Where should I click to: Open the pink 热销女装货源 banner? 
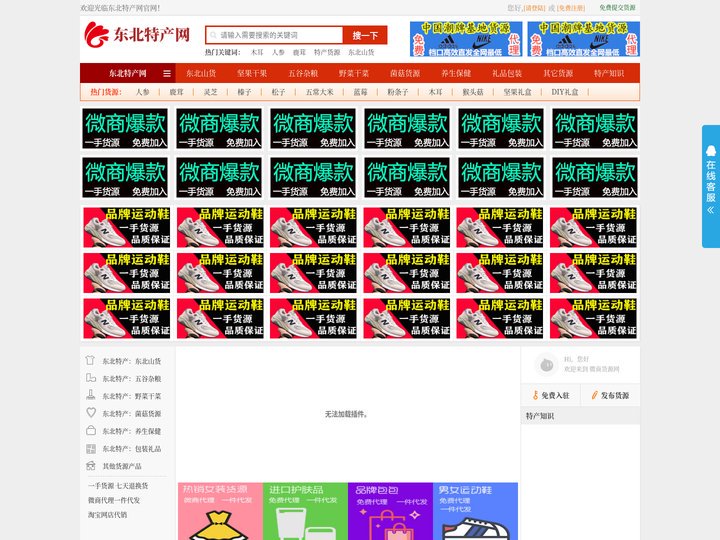(x=220, y=511)
